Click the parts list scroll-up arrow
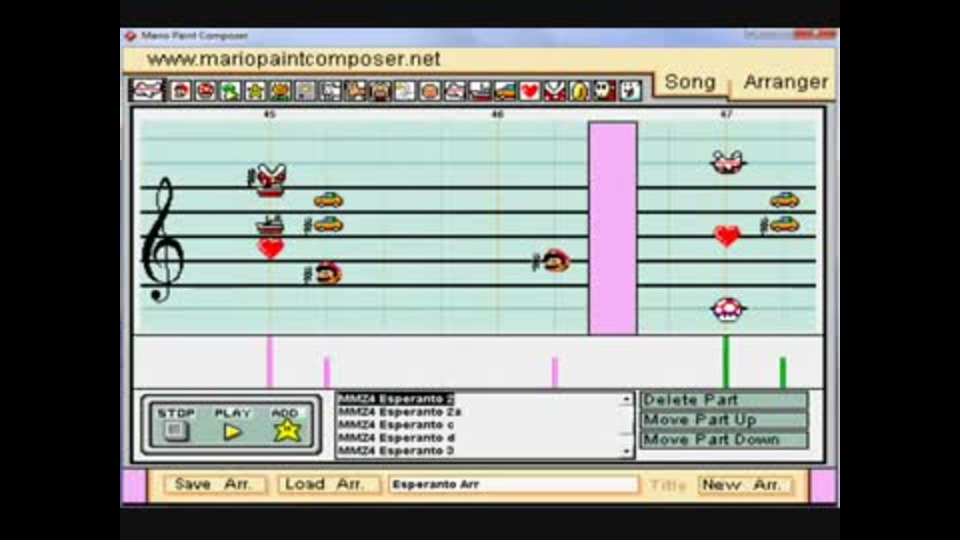This screenshot has height=540, width=960. click(x=626, y=399)
